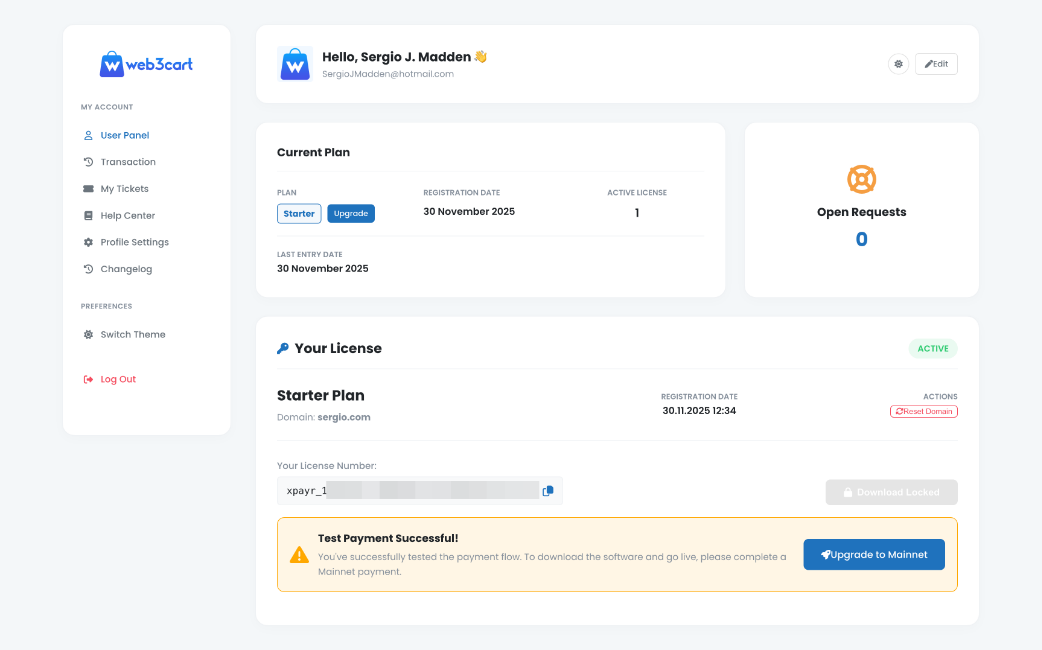
Task: Click the settings gear icon beside Edit
Action: [x=898, y=64]
